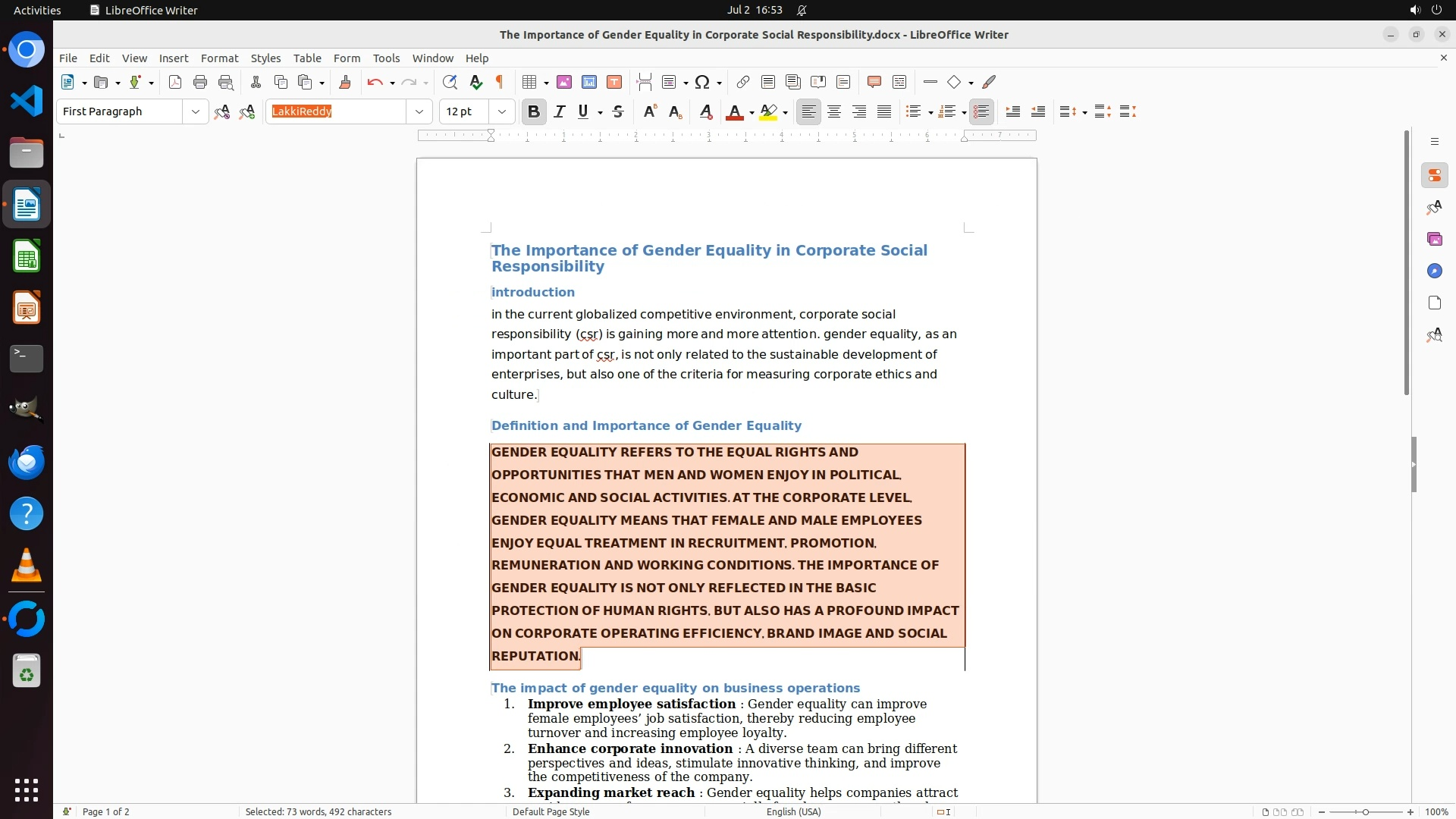Open the Tools menu

click(386, 58)
